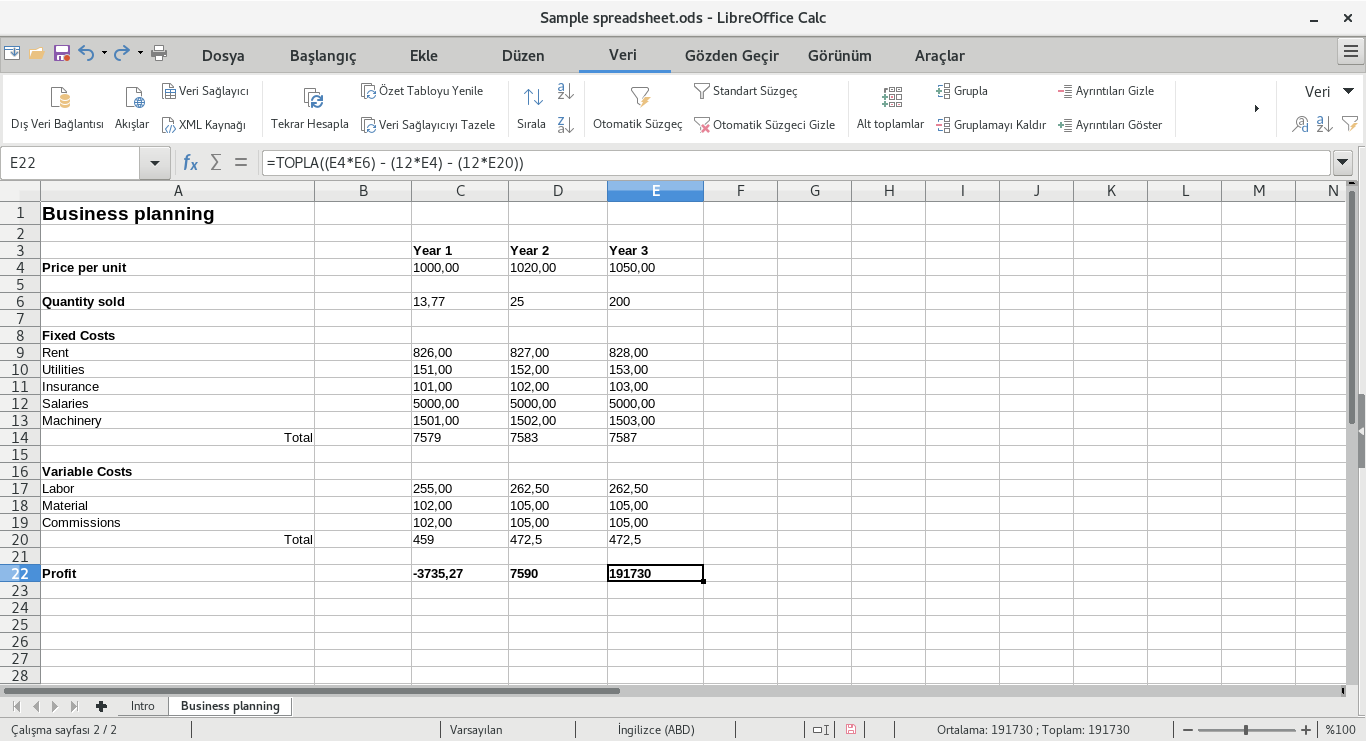Viewport: 1366px width, 741px height.
Task: Toggle the selection mode indicator in the status bar
Action: pyautogui.click(x=820, y=730)
